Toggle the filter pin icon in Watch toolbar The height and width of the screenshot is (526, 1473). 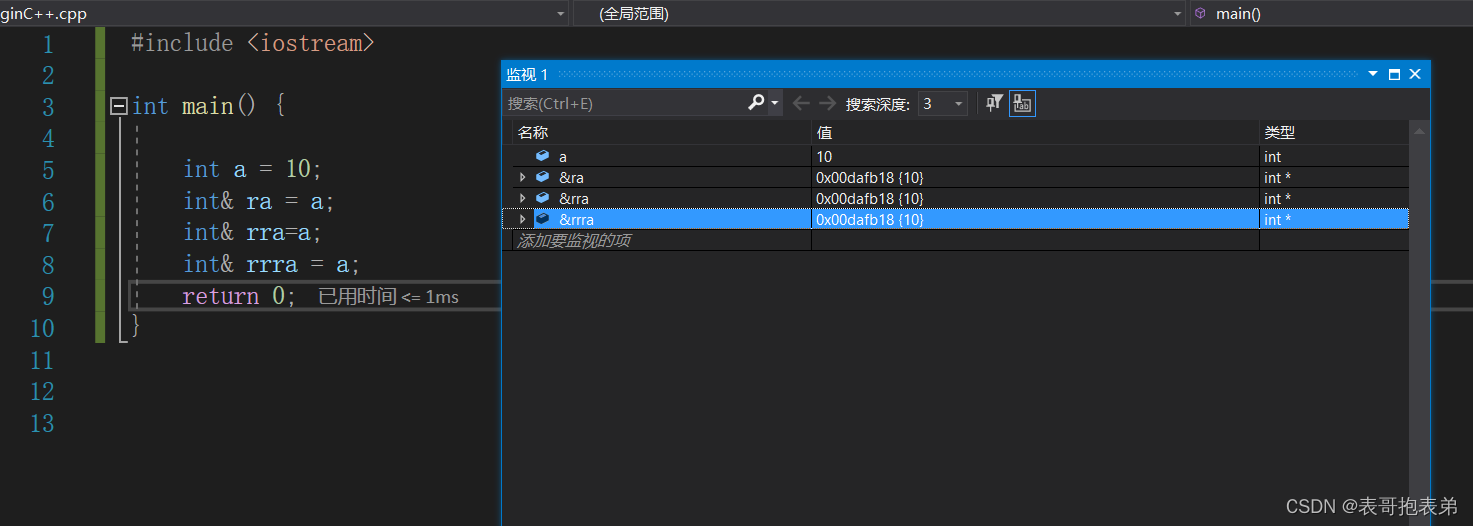coord(994,103)
